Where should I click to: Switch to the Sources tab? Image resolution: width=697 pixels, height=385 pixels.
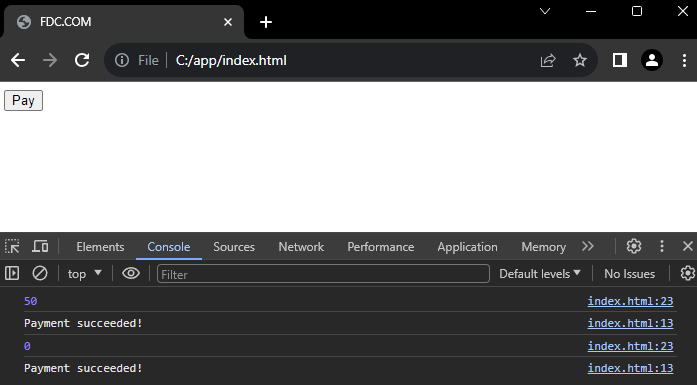click(x=234, y=247)
